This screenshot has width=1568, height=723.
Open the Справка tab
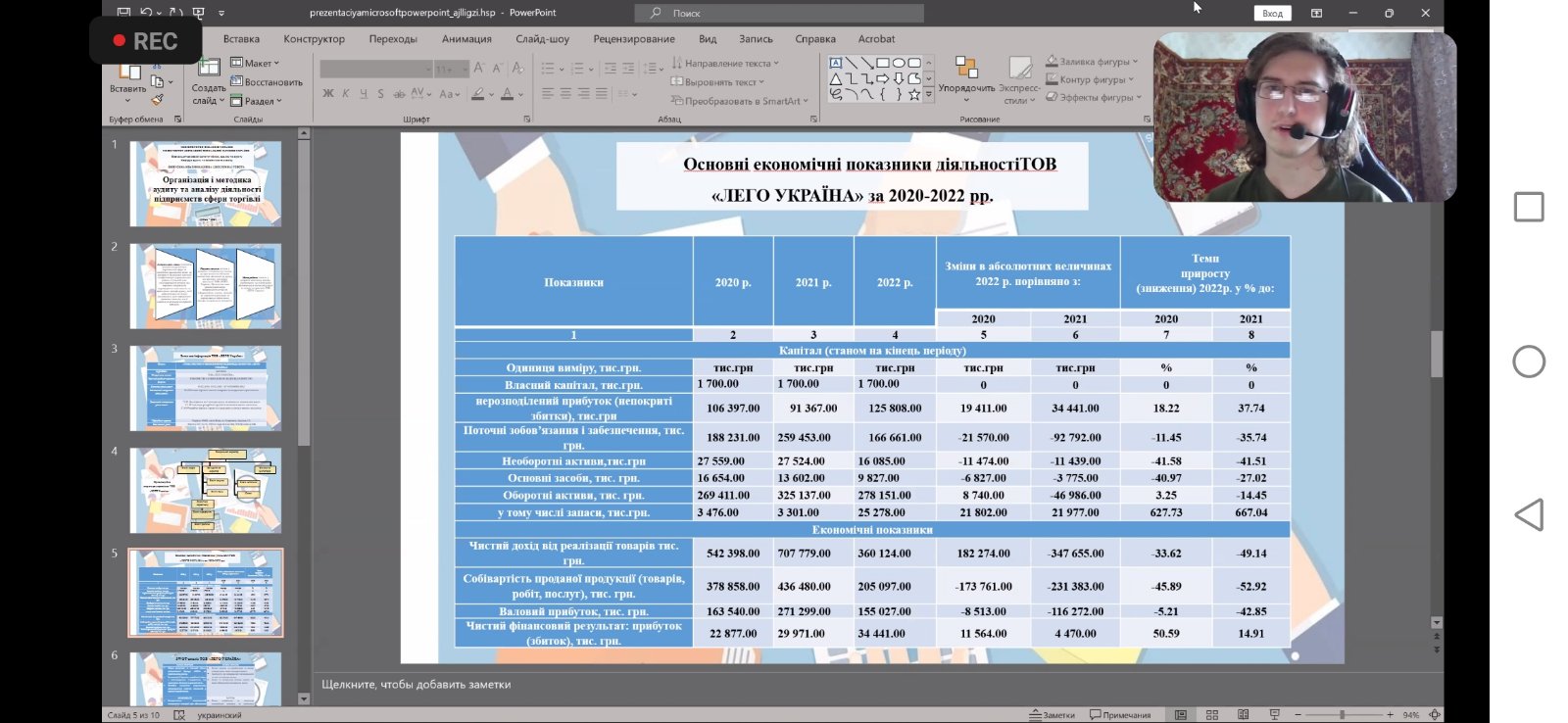pyautogui.click(x=815, y=39)
